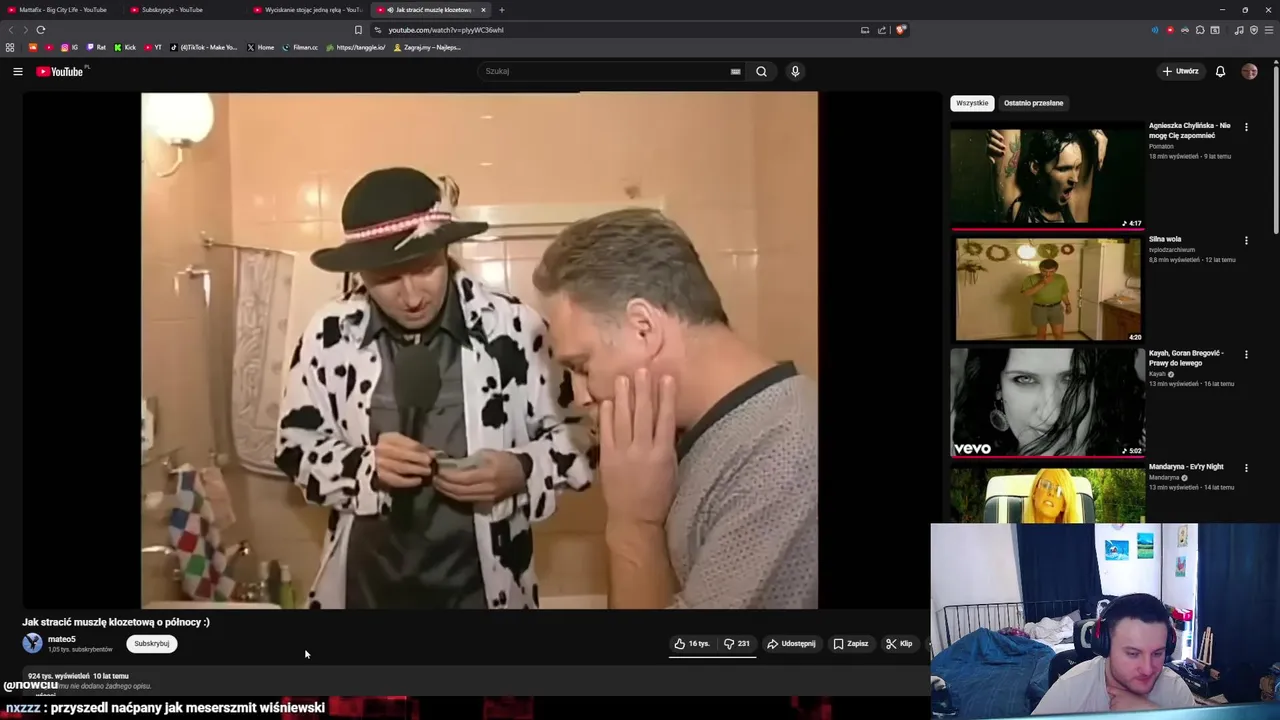Screen dimensions: 1280x720
Task: Open the Zagraj.my bookmark
Action: click(427, 47)
